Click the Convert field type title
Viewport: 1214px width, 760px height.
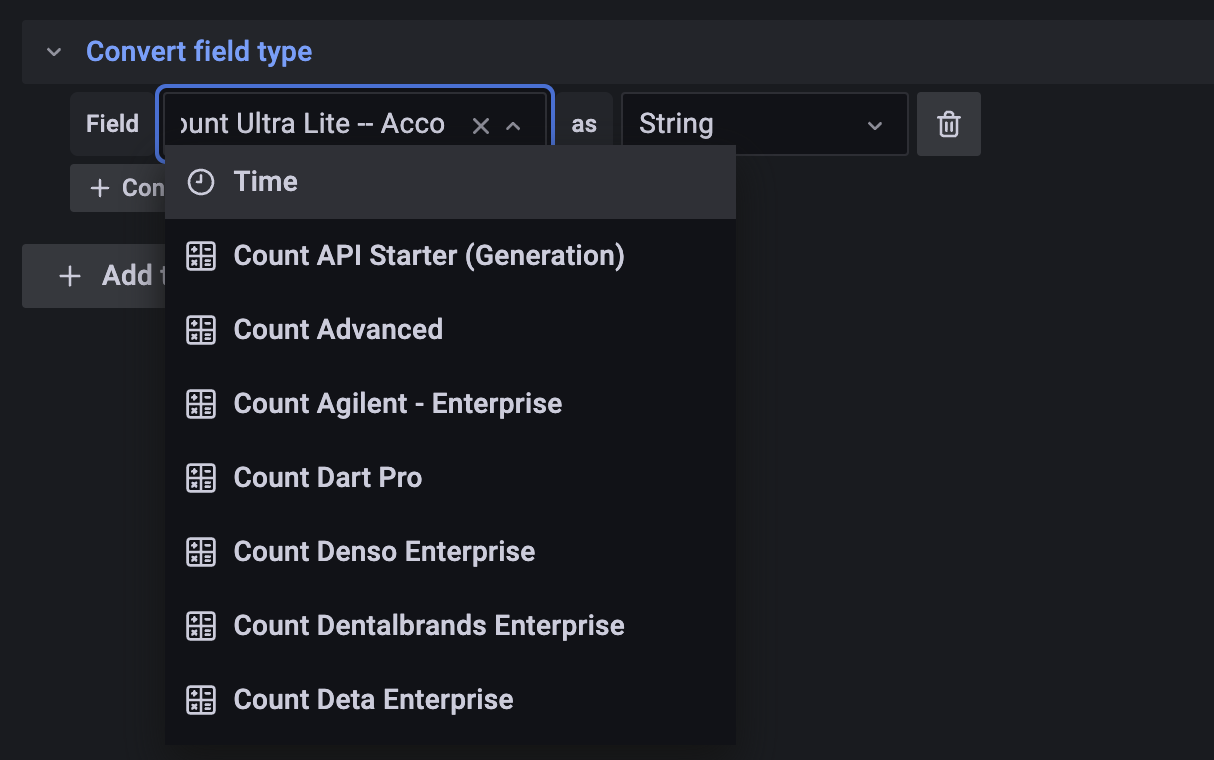pyautogui.click(x=199, y=52)
